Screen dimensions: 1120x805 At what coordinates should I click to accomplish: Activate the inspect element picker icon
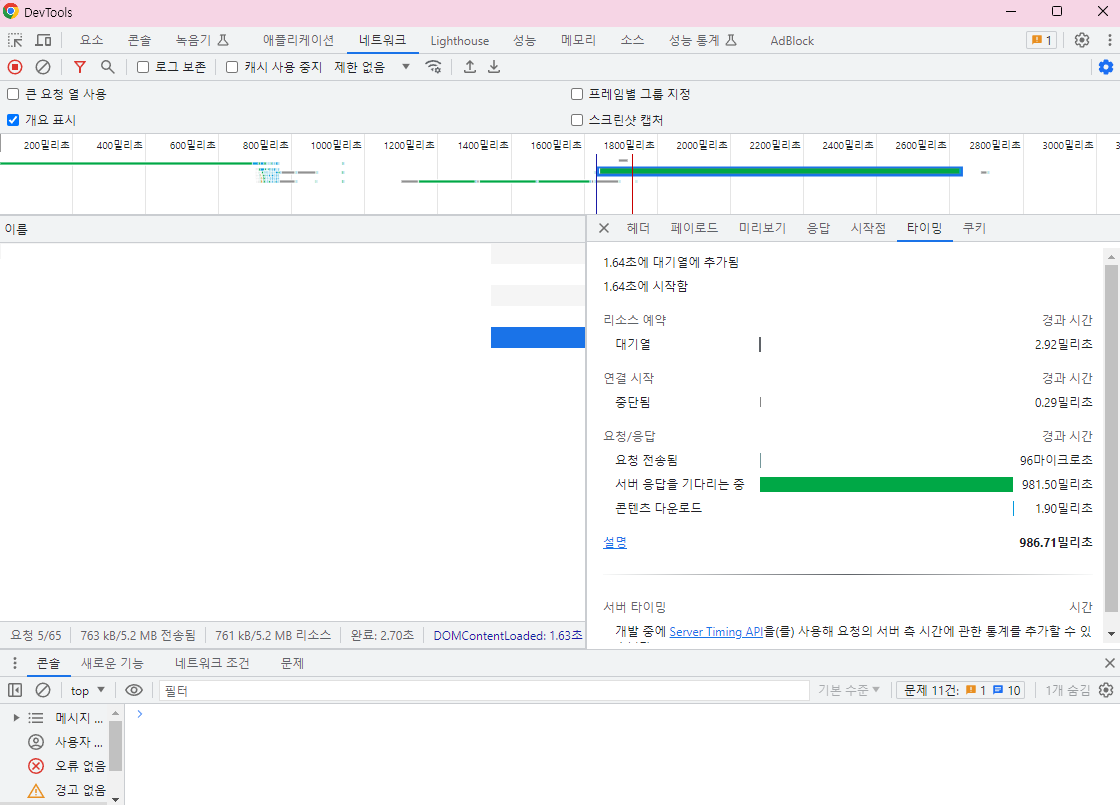(15, 40)
